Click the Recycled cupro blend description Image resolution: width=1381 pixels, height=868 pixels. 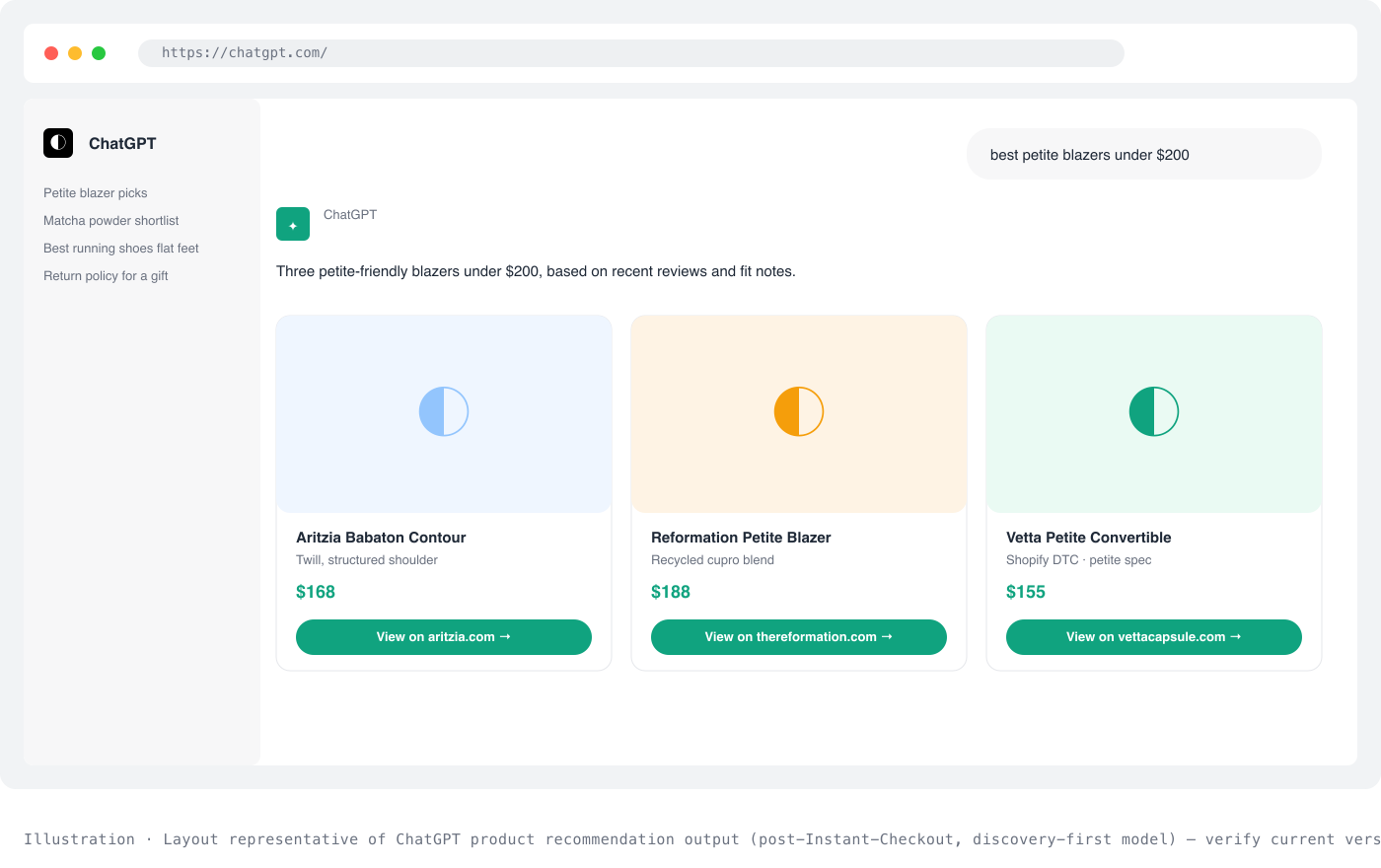[x=712, y=560]
